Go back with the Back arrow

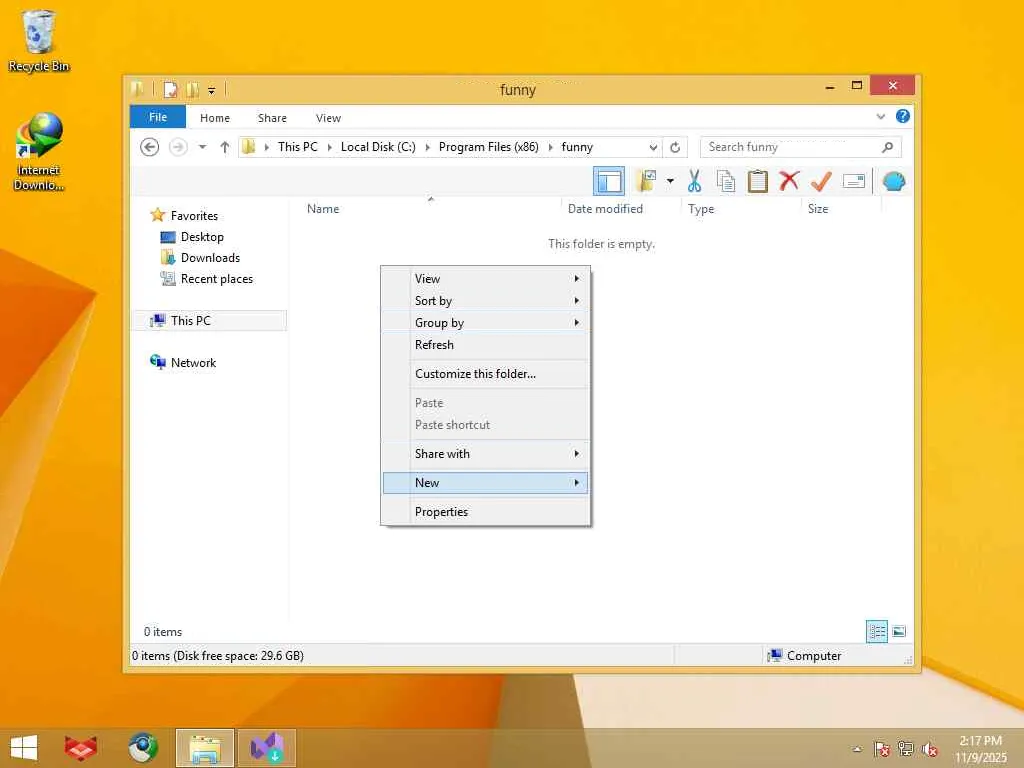point(150,147)
